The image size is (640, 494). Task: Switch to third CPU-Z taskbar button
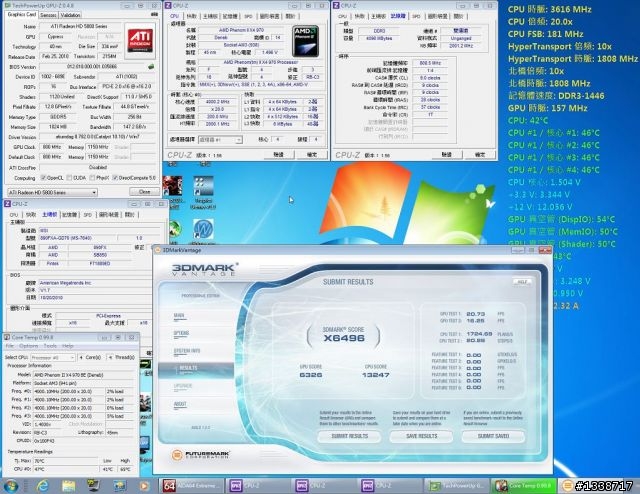[391, 485]
